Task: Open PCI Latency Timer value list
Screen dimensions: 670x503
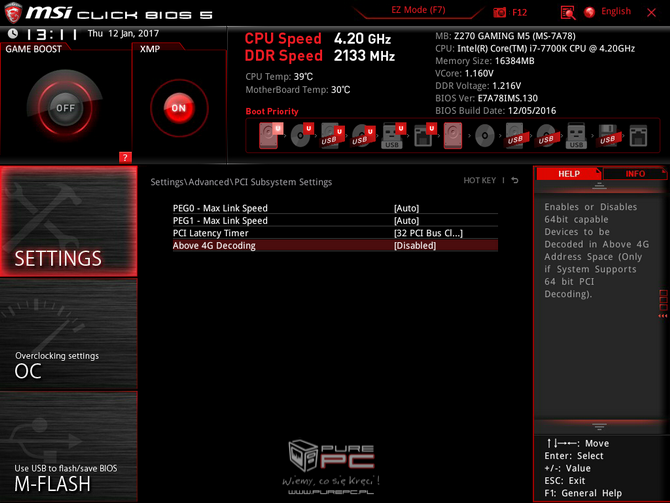Action: pyautogui.click(x=428, y=233)
